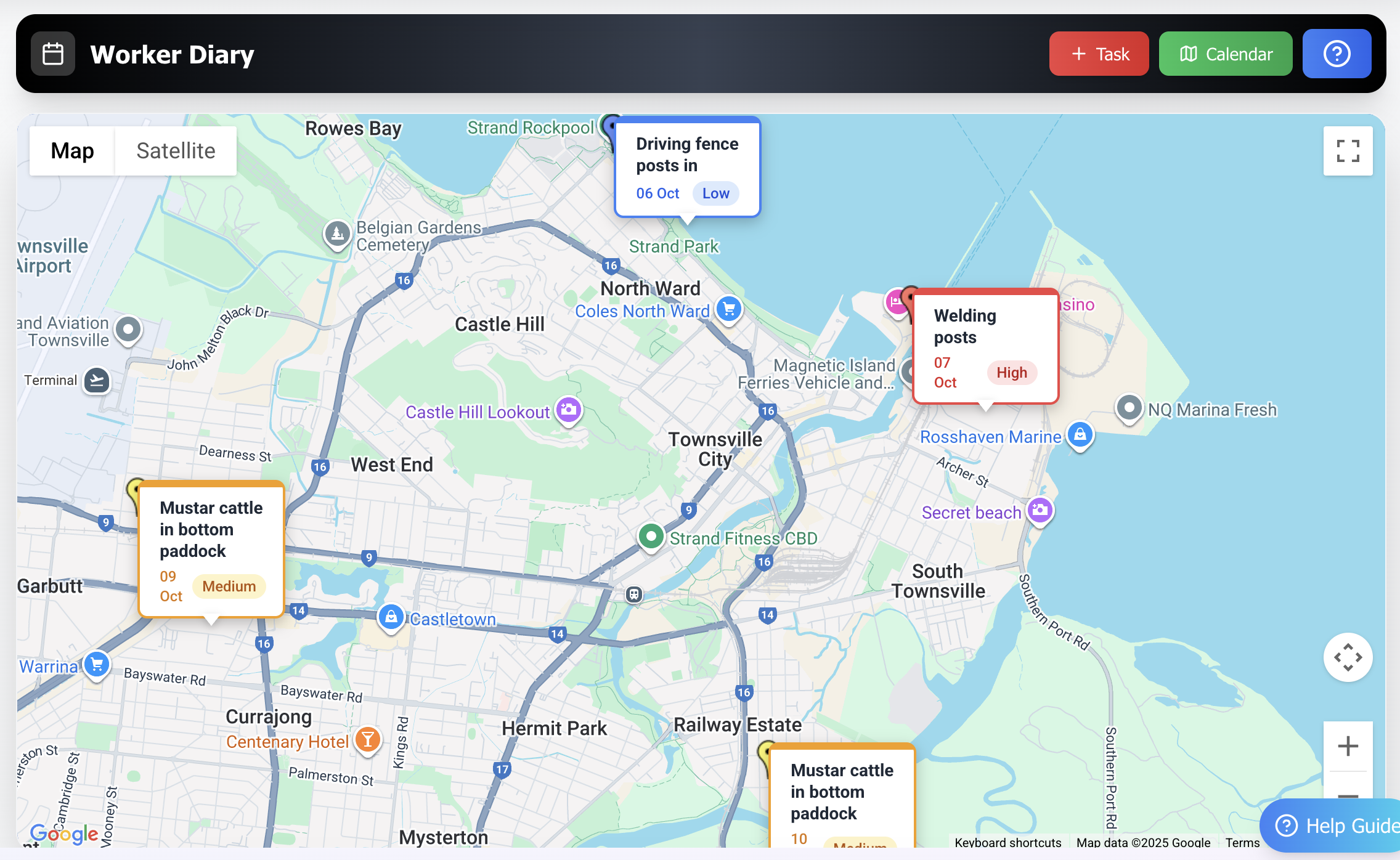Open the map camera pan control
1400x860 pixels.
[x=1348, y=657]
